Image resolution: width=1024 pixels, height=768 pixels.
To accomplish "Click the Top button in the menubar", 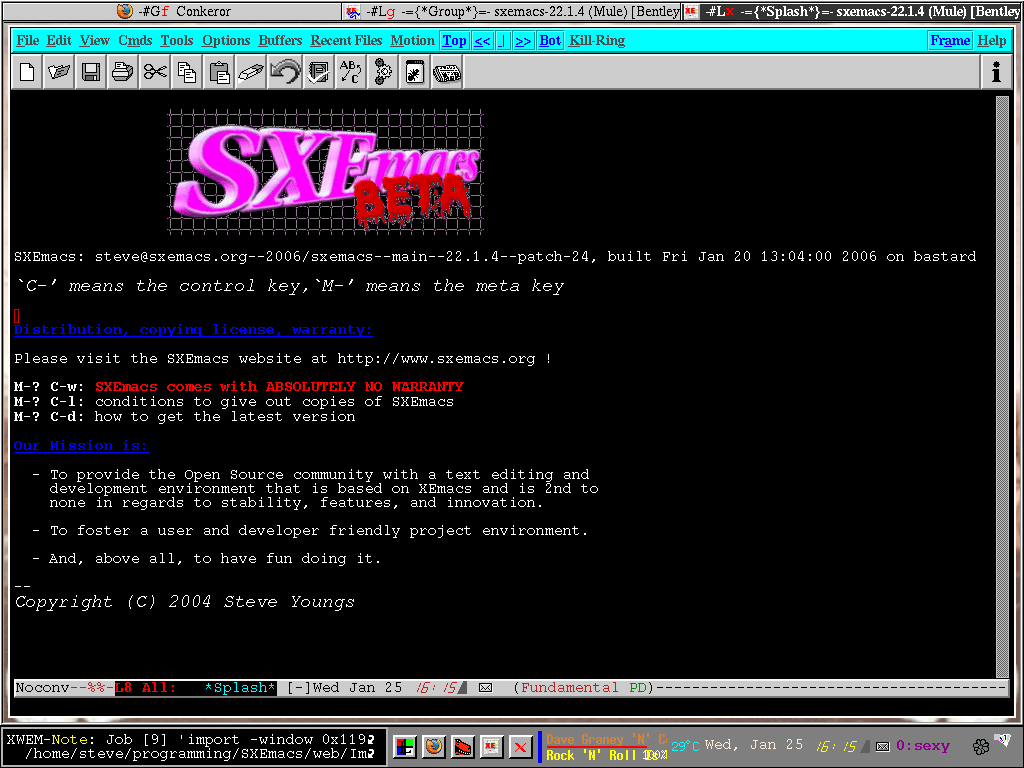I will tap(455, 40).
